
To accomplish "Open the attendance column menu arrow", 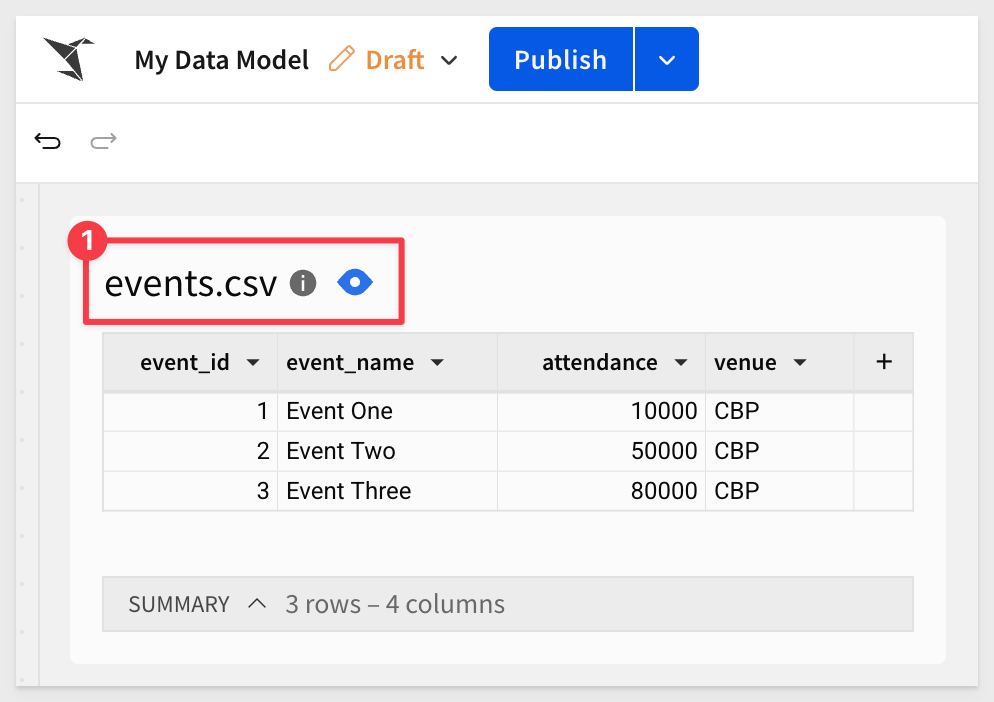I will (x=681, y=363).
